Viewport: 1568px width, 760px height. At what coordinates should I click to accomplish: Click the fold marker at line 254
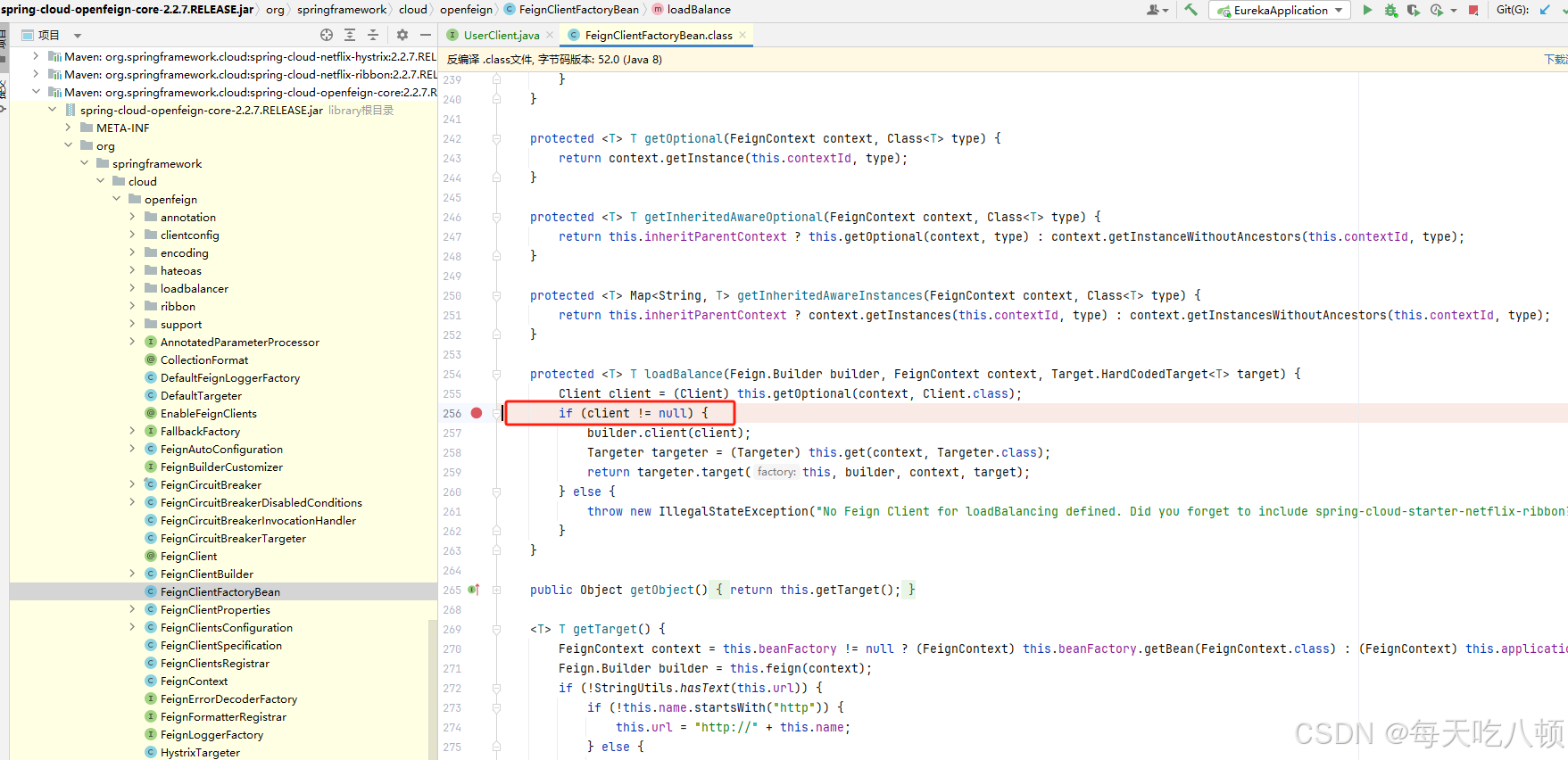click(x=497, y=374)
